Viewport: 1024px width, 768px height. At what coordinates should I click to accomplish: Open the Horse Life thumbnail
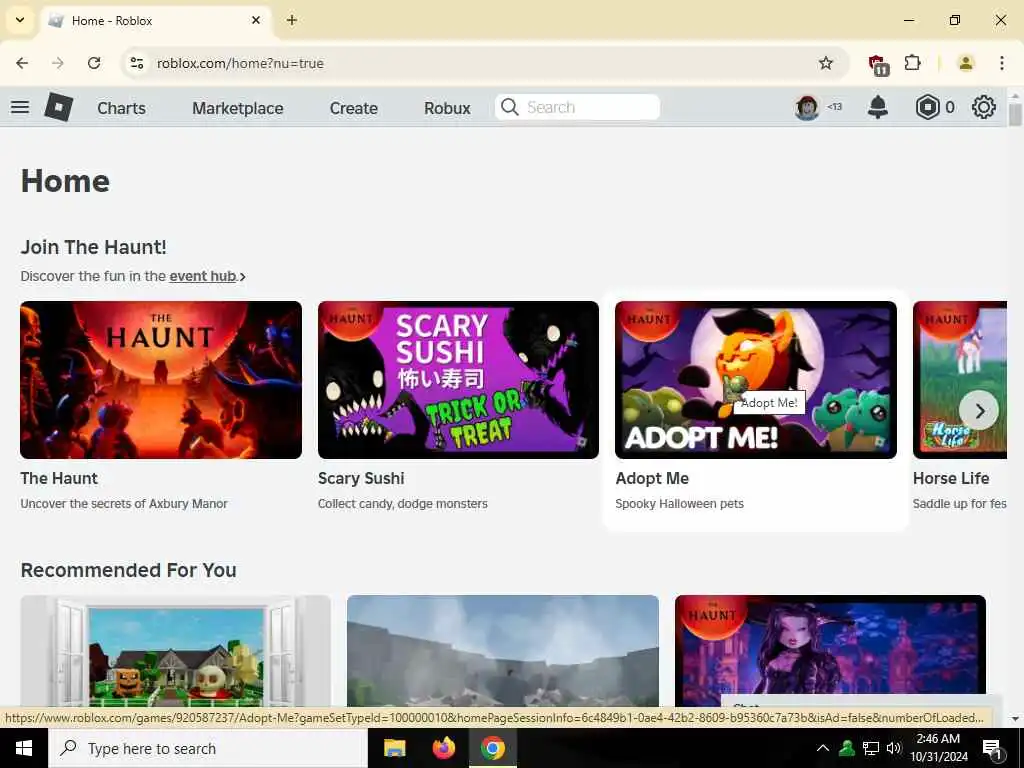pos(960,379)
